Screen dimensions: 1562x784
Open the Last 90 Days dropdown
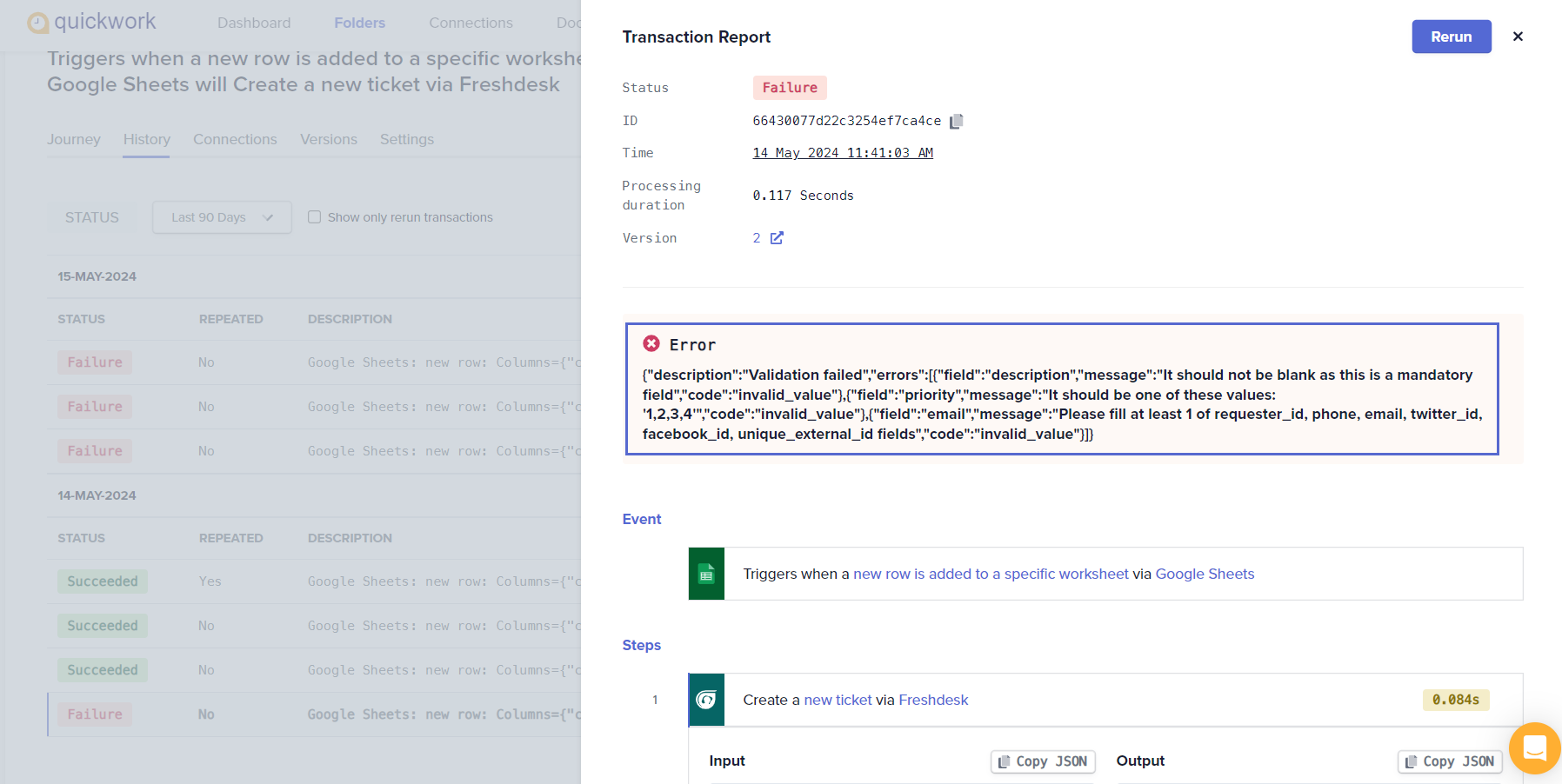coord(222,217)
